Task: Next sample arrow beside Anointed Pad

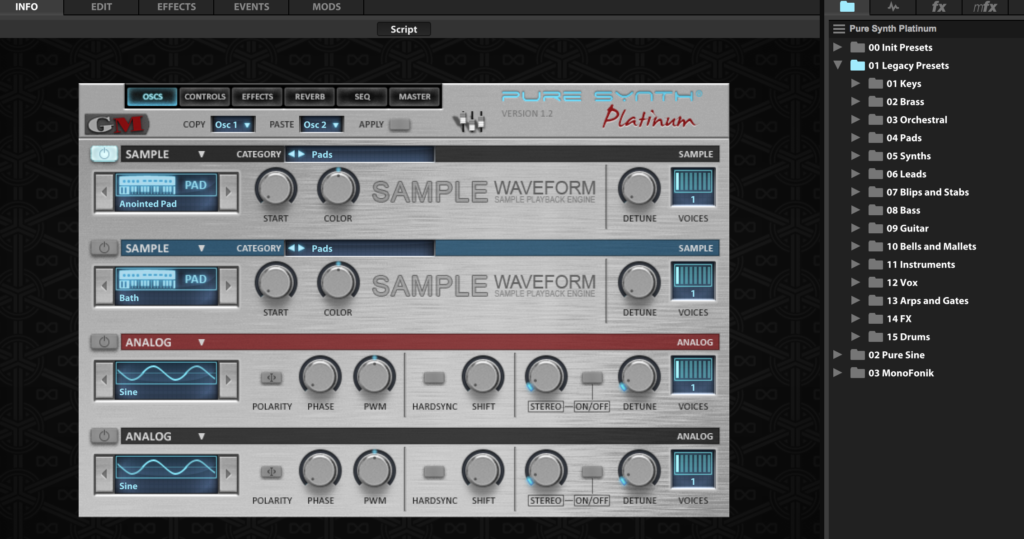Action: [x=228, y=192]
